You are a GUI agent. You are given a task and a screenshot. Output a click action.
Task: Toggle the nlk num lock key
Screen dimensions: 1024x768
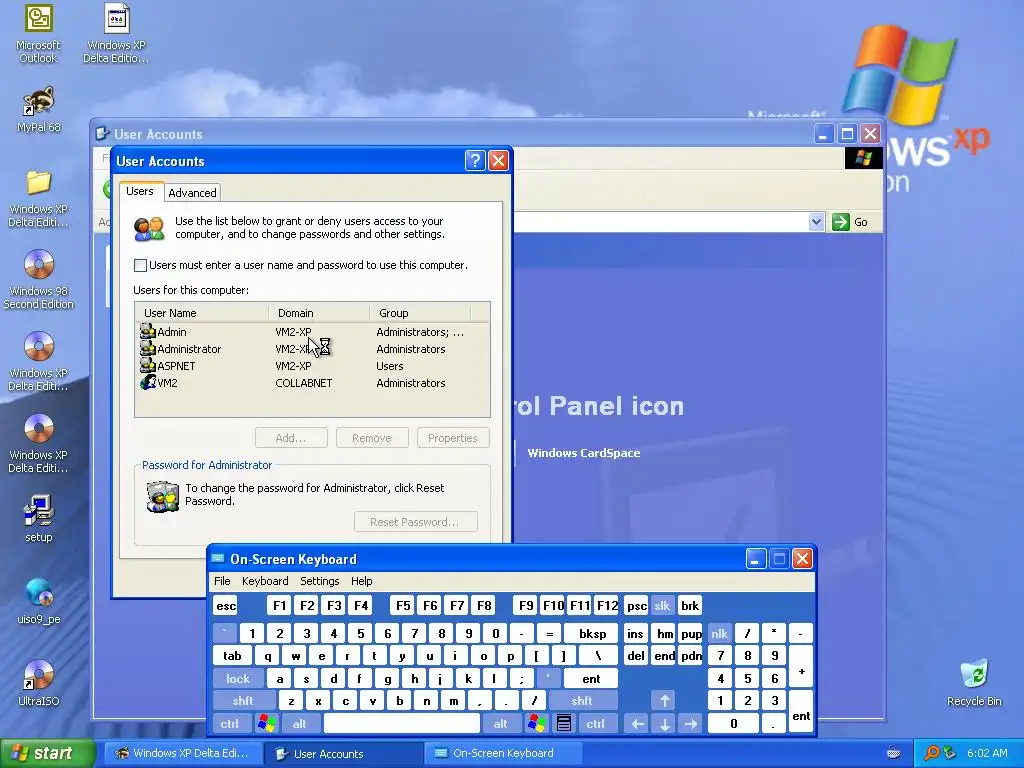(x=719, y=633)
